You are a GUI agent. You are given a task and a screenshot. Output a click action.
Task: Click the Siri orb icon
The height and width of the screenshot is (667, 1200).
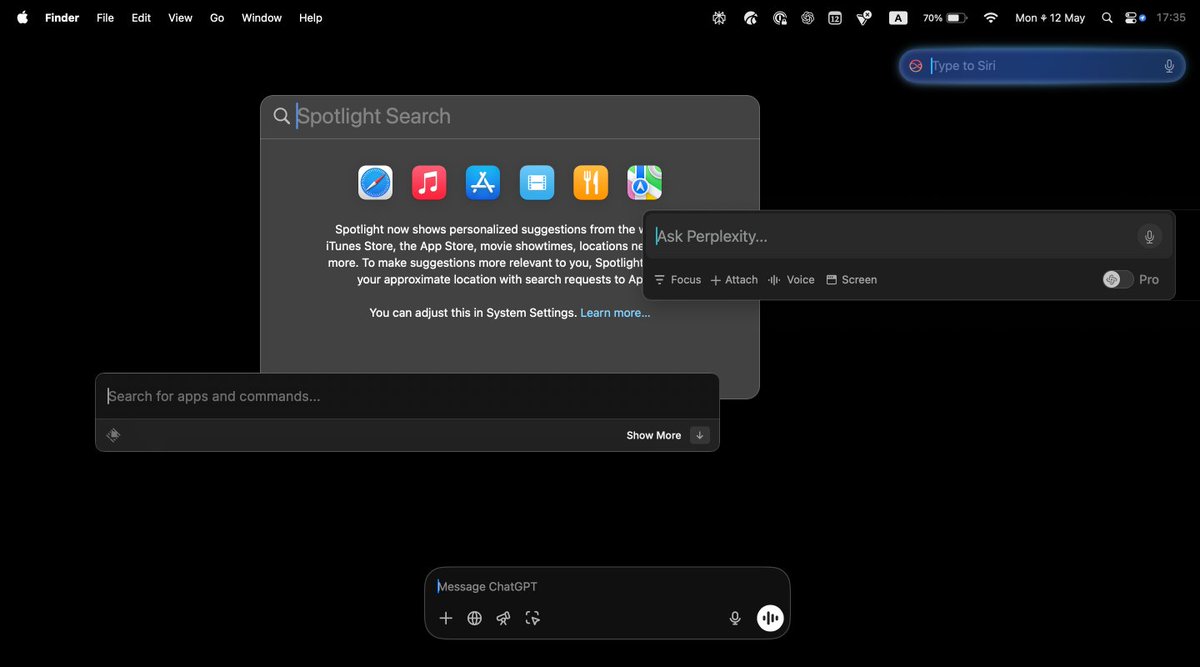tap(915, 66)
